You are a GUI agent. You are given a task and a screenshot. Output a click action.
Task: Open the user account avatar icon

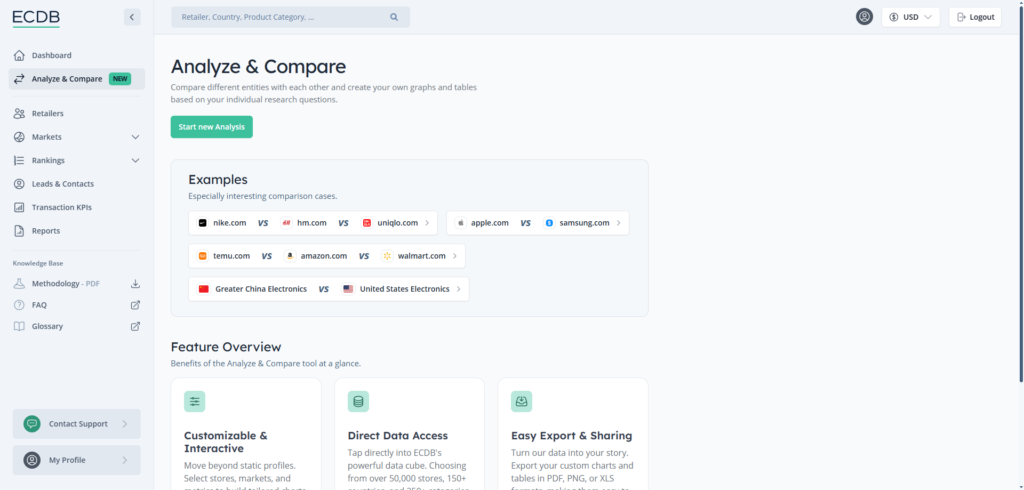point(864,17)
